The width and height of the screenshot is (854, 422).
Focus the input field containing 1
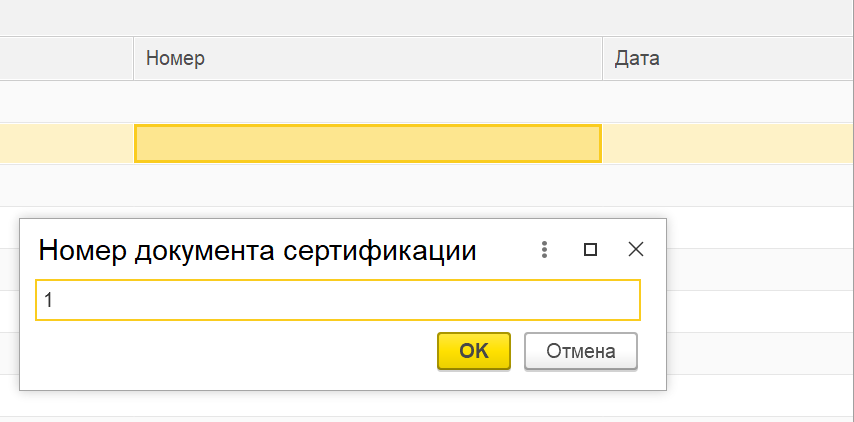click(338, 300)
